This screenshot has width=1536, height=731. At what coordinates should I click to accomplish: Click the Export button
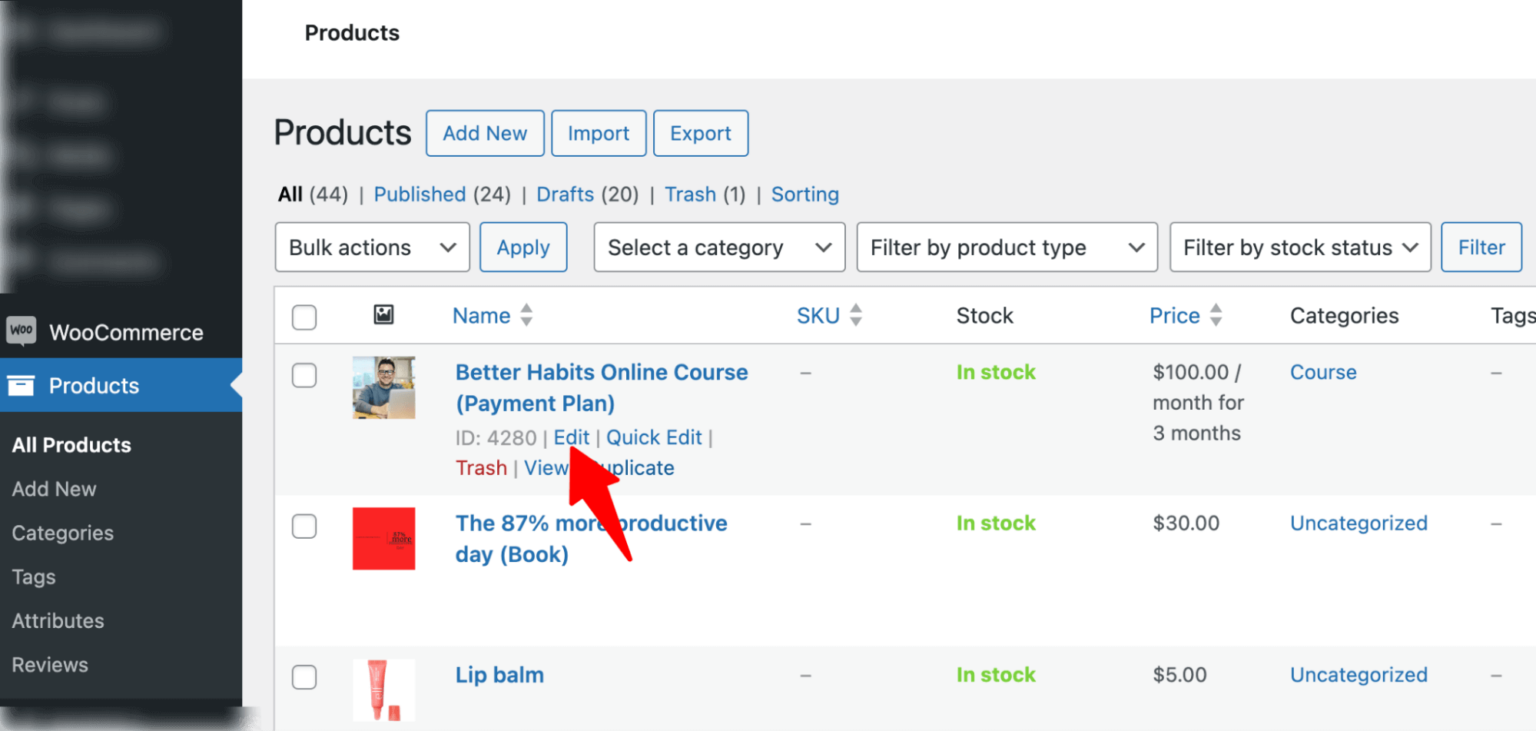pyautogui.click(x=700, y=133)
